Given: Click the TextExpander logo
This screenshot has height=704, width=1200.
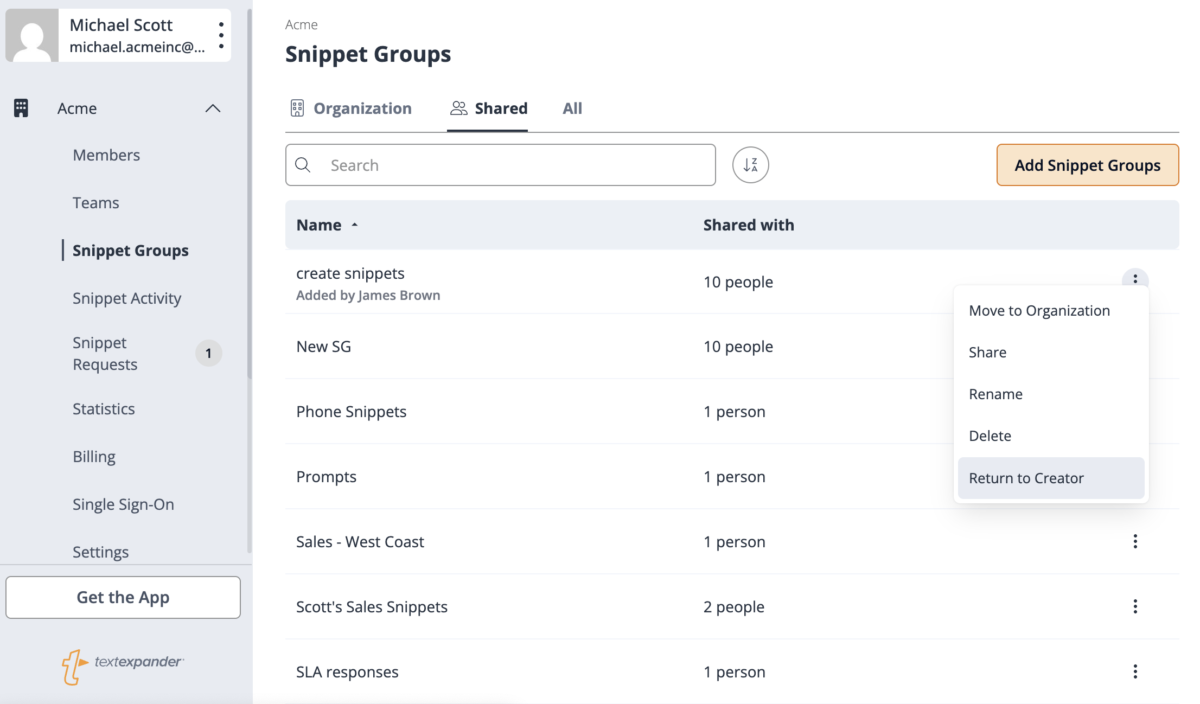Looking at the screenshot, I should click(122, 664).
